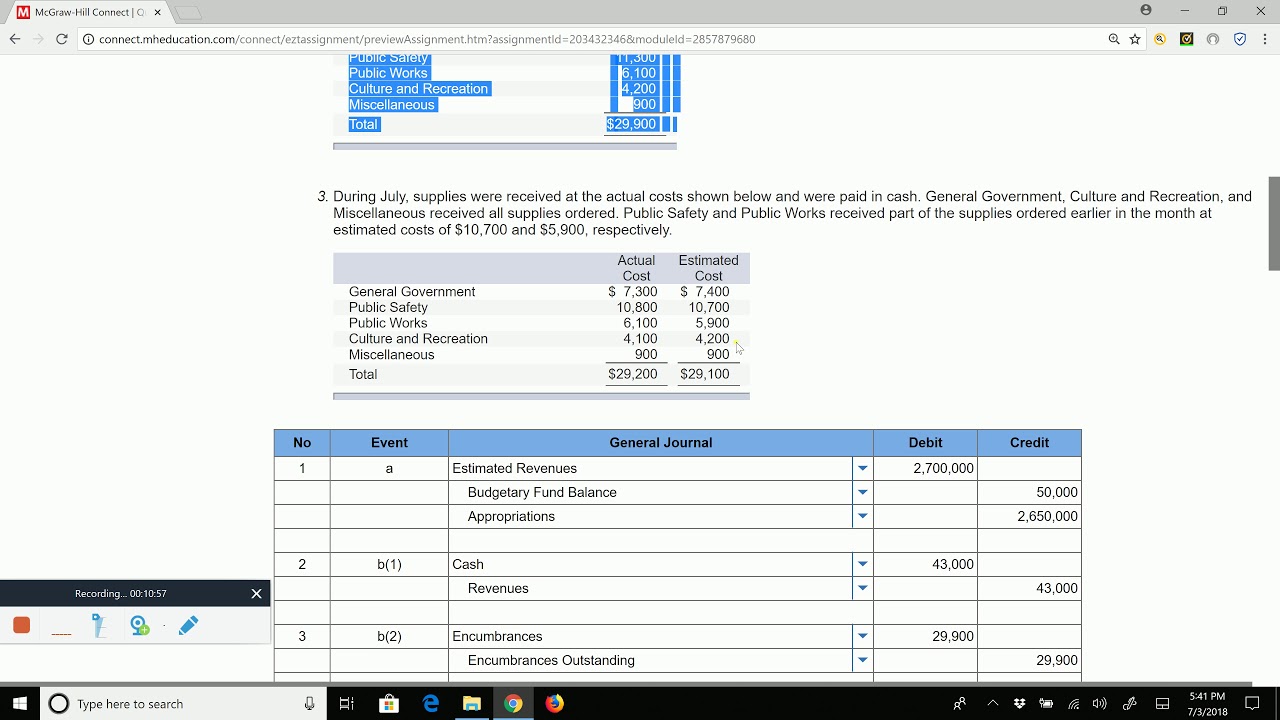Click the Cortana microphone icon

pyautogui.click(x=309, y=704)
